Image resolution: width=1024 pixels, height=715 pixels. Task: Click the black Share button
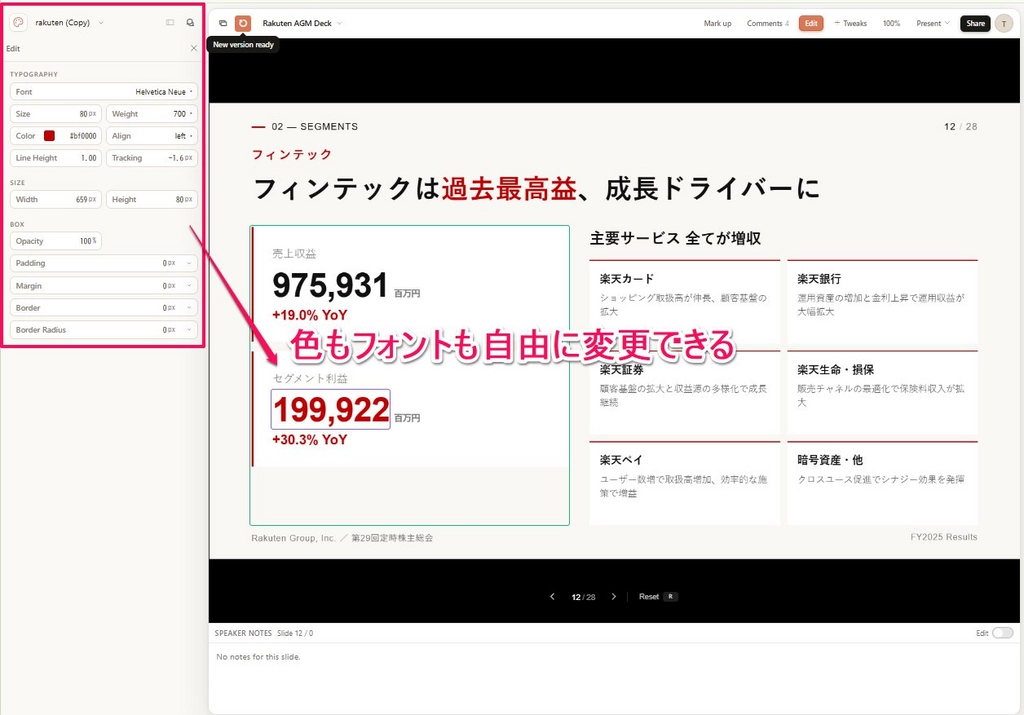(975, 24)
